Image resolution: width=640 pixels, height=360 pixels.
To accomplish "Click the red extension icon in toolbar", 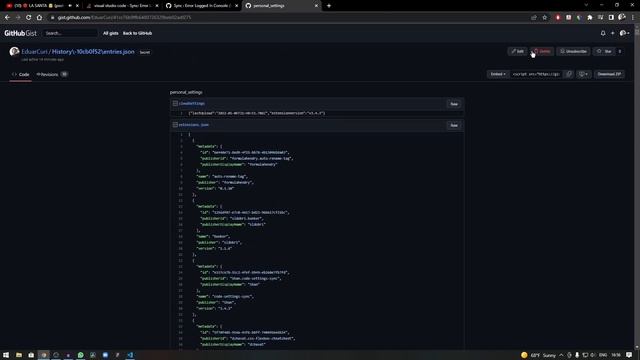I will pos(558,18).
